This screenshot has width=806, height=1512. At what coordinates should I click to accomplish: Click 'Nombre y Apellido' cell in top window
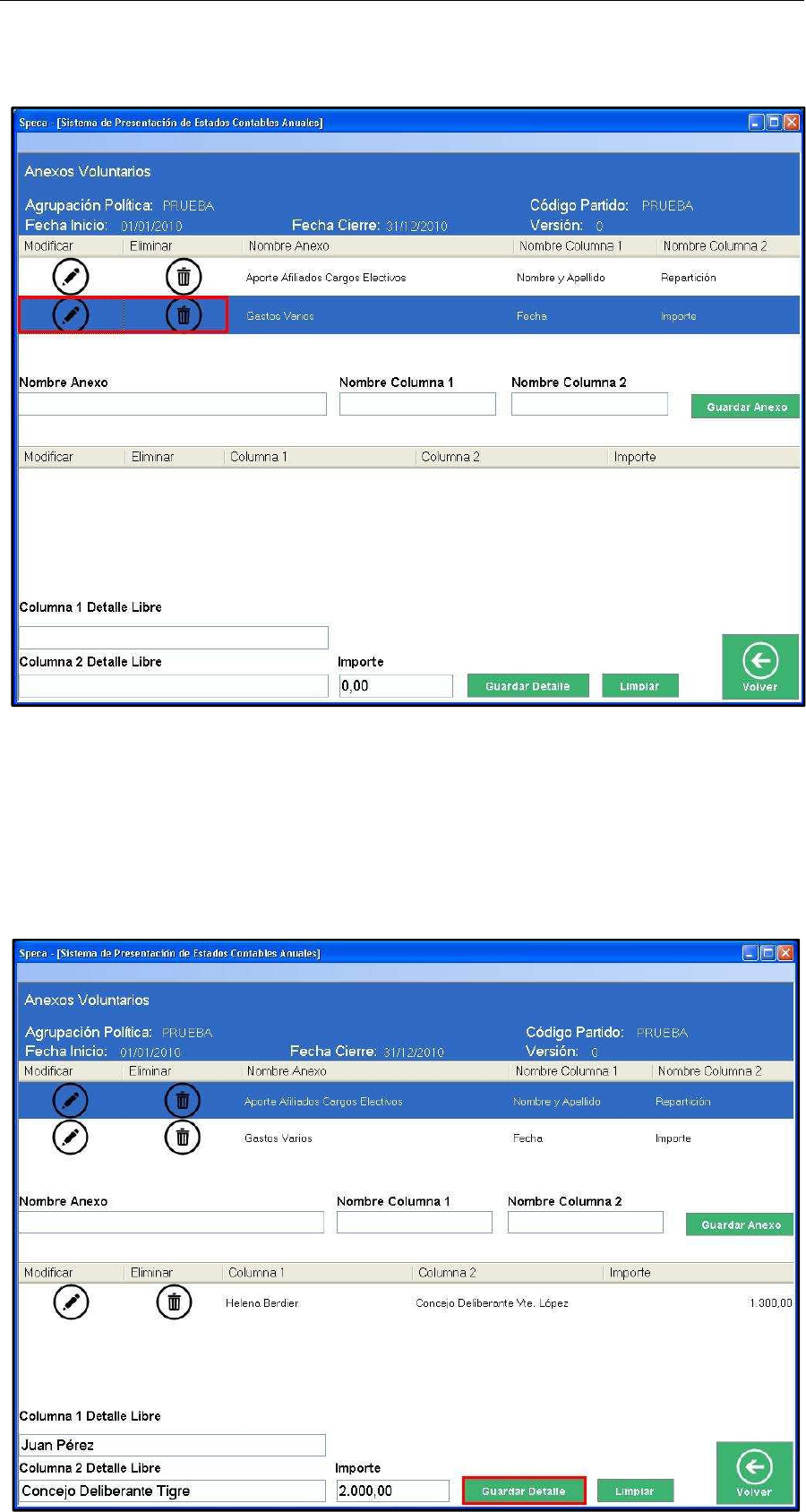coord(561,278)
